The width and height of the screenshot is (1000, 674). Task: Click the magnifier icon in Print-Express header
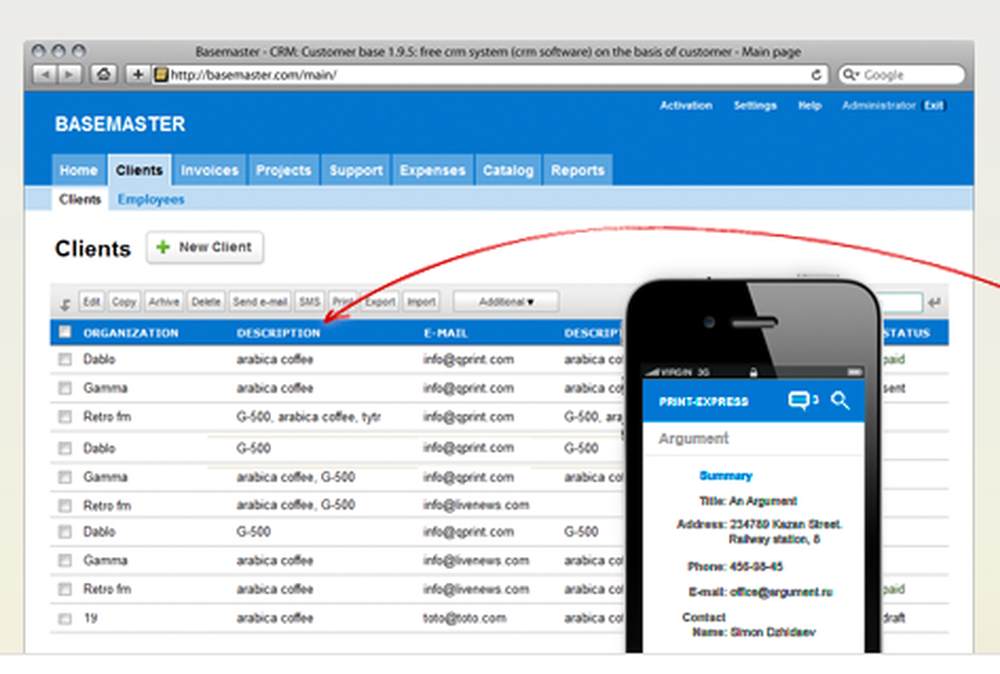pyautogui.click(x=841, y=400)
